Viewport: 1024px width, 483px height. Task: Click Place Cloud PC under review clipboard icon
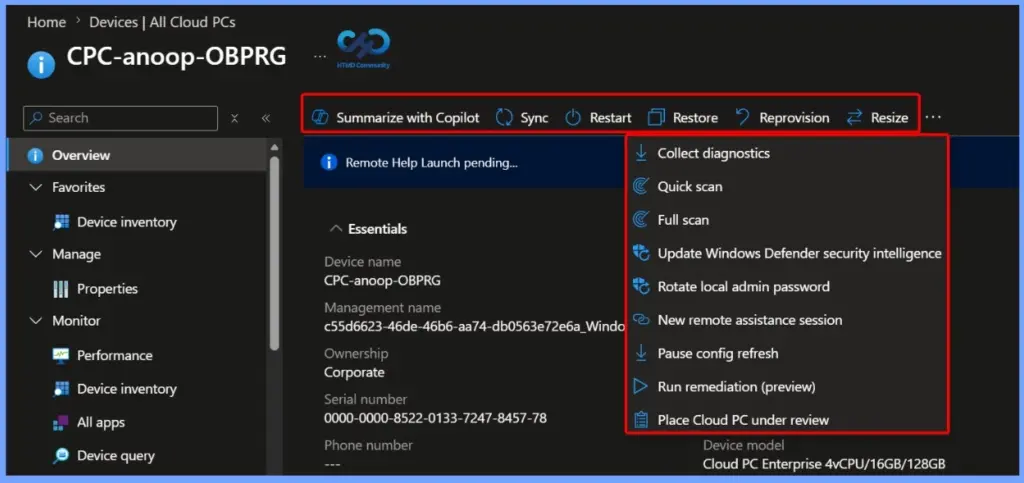[x=641, y=420]
